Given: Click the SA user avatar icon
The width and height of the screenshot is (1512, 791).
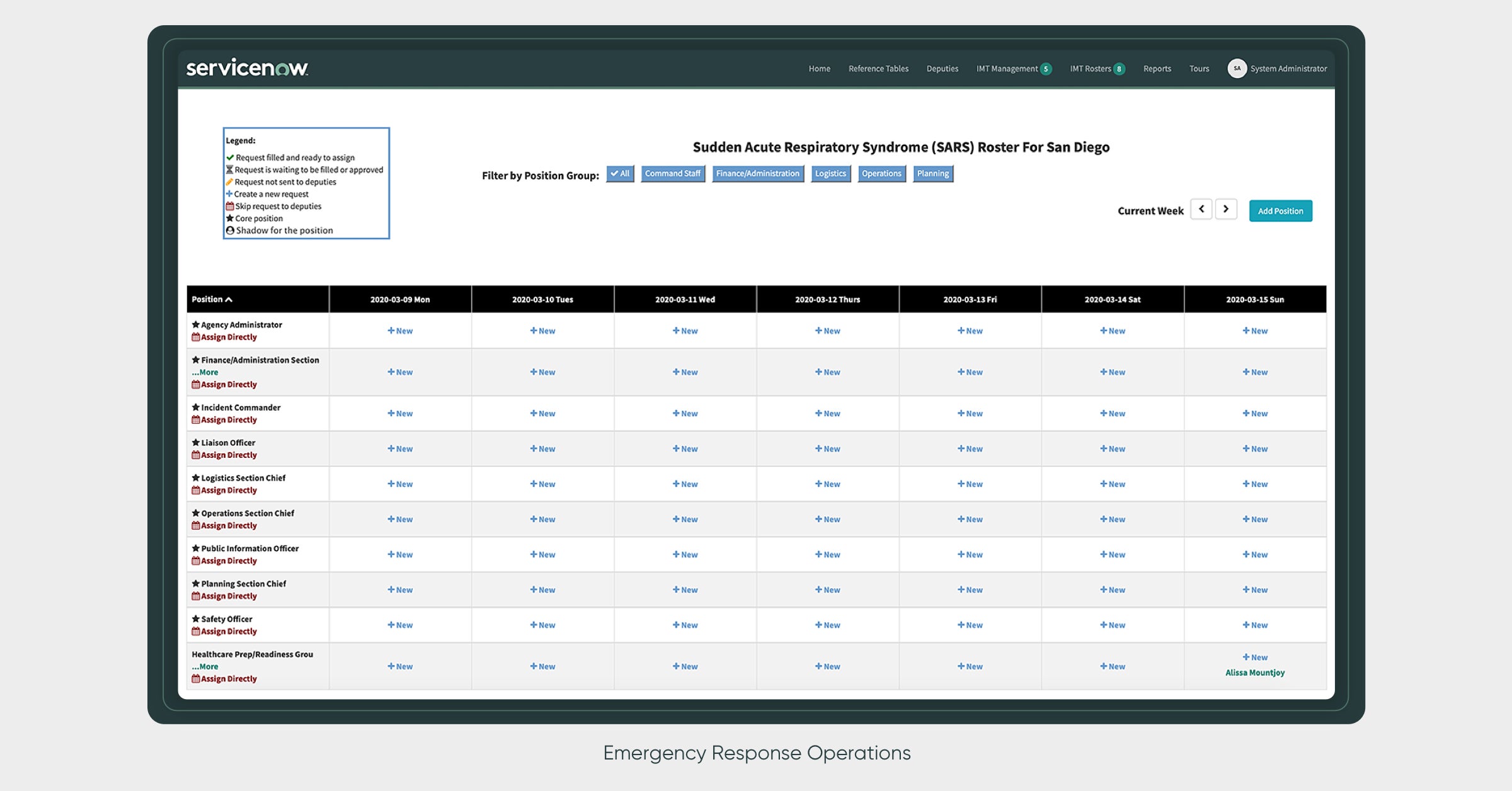Looking at the screenshot, I should 1237,69.
